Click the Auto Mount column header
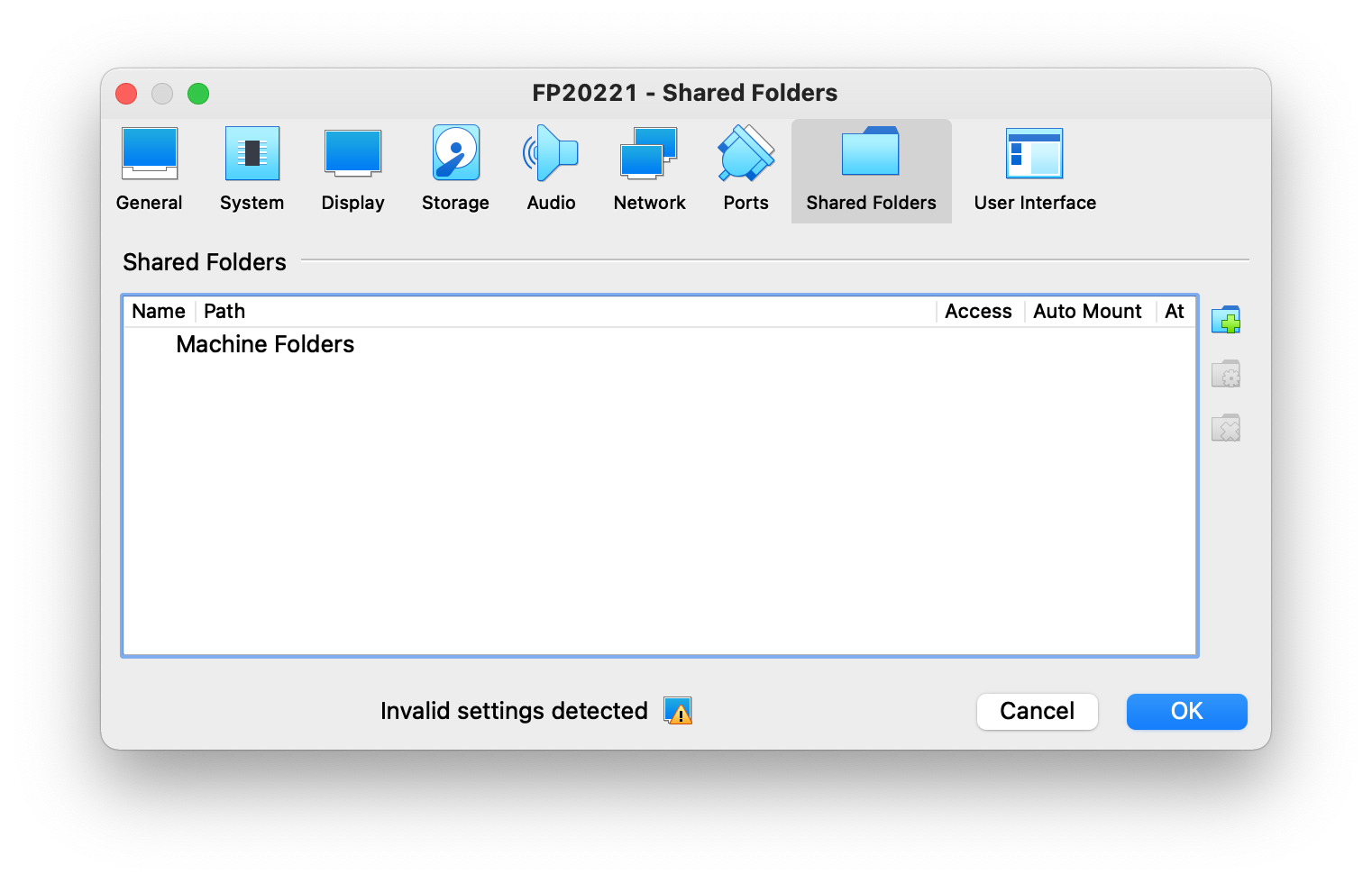 point(1087,312)
